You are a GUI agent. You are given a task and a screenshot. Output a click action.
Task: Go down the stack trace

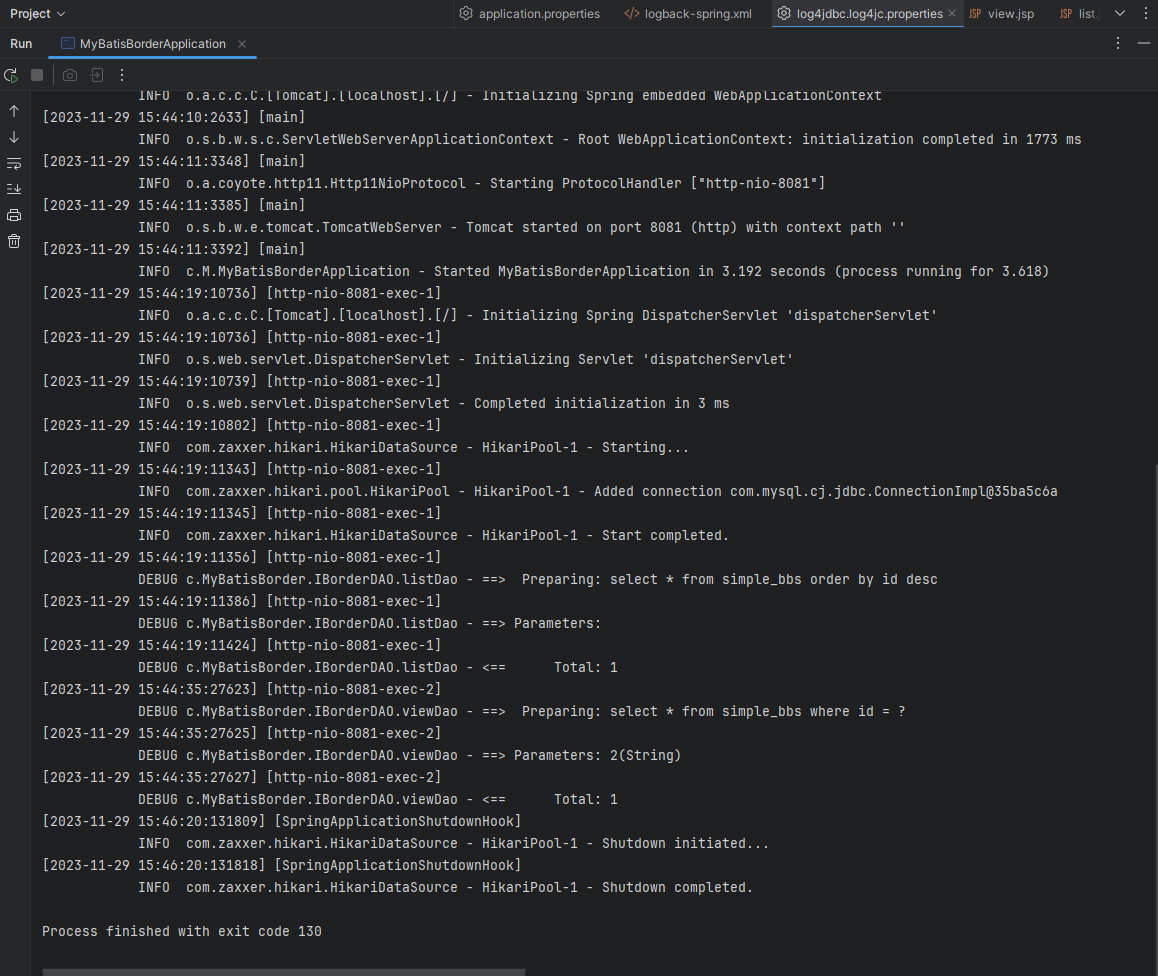point(14,137)
